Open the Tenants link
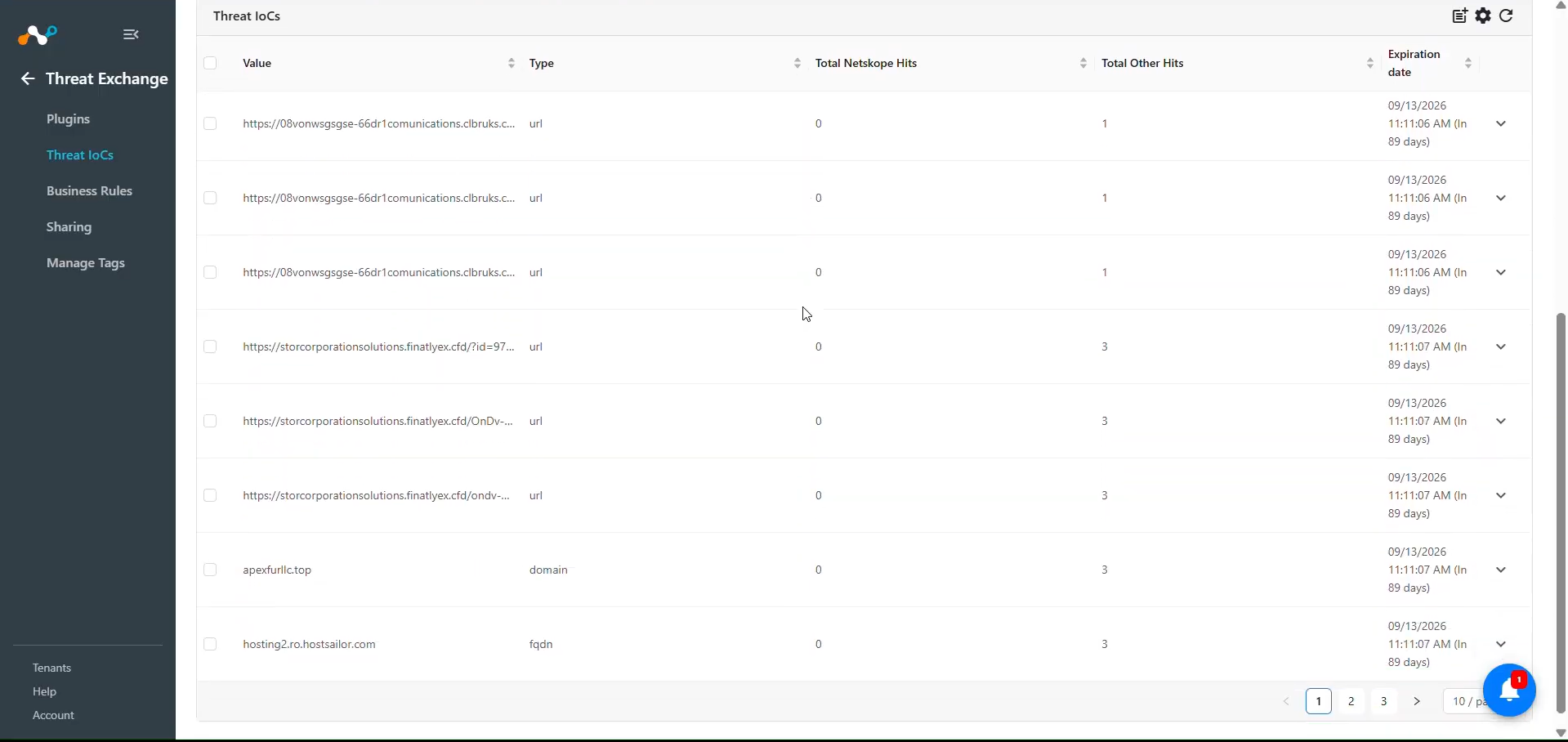The image size is (1568, 742). [52, 668]
